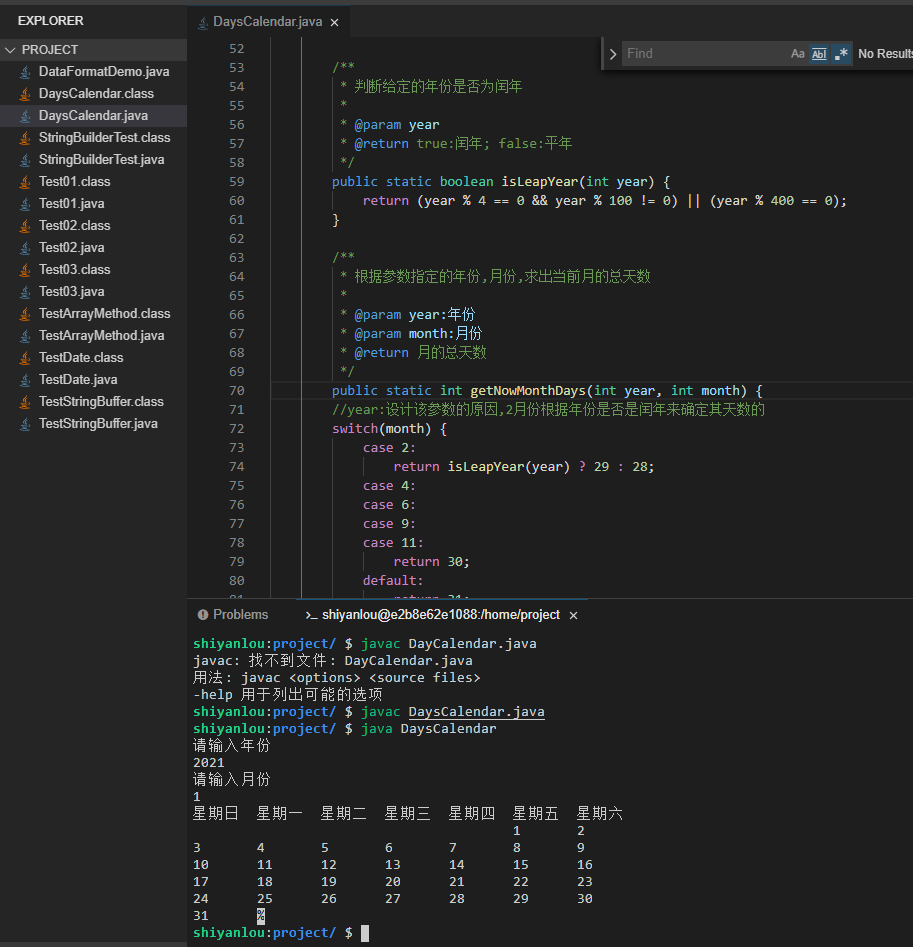913x947 pixels.
Task: Click the terminal prompt icon on terminal tab
Action: pos(311,615)
